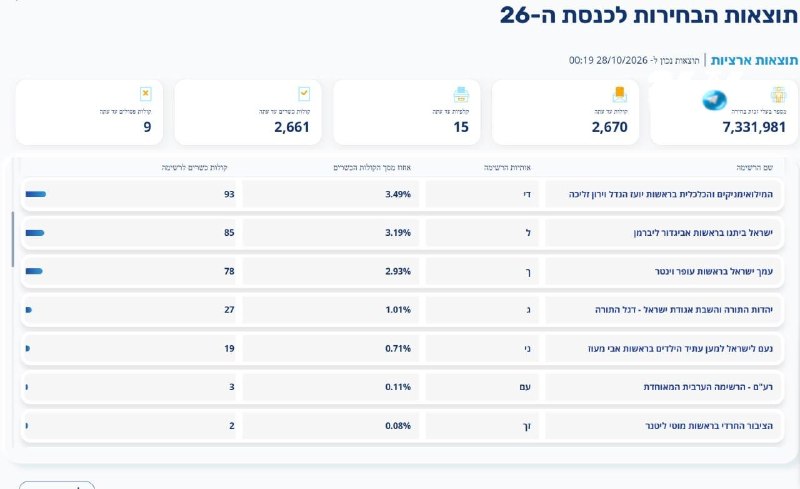This screenshot has height=489, width=800.
Task: Click the 'אותיות הרשימה' column header
Action: click(508, 167)
